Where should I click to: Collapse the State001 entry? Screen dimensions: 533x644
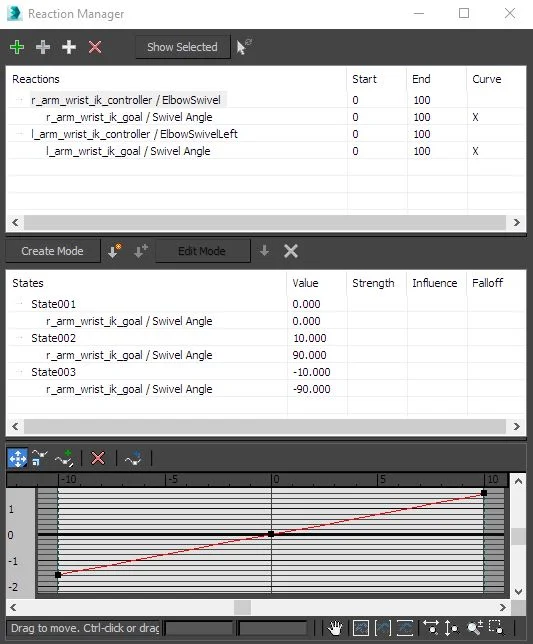19,304
